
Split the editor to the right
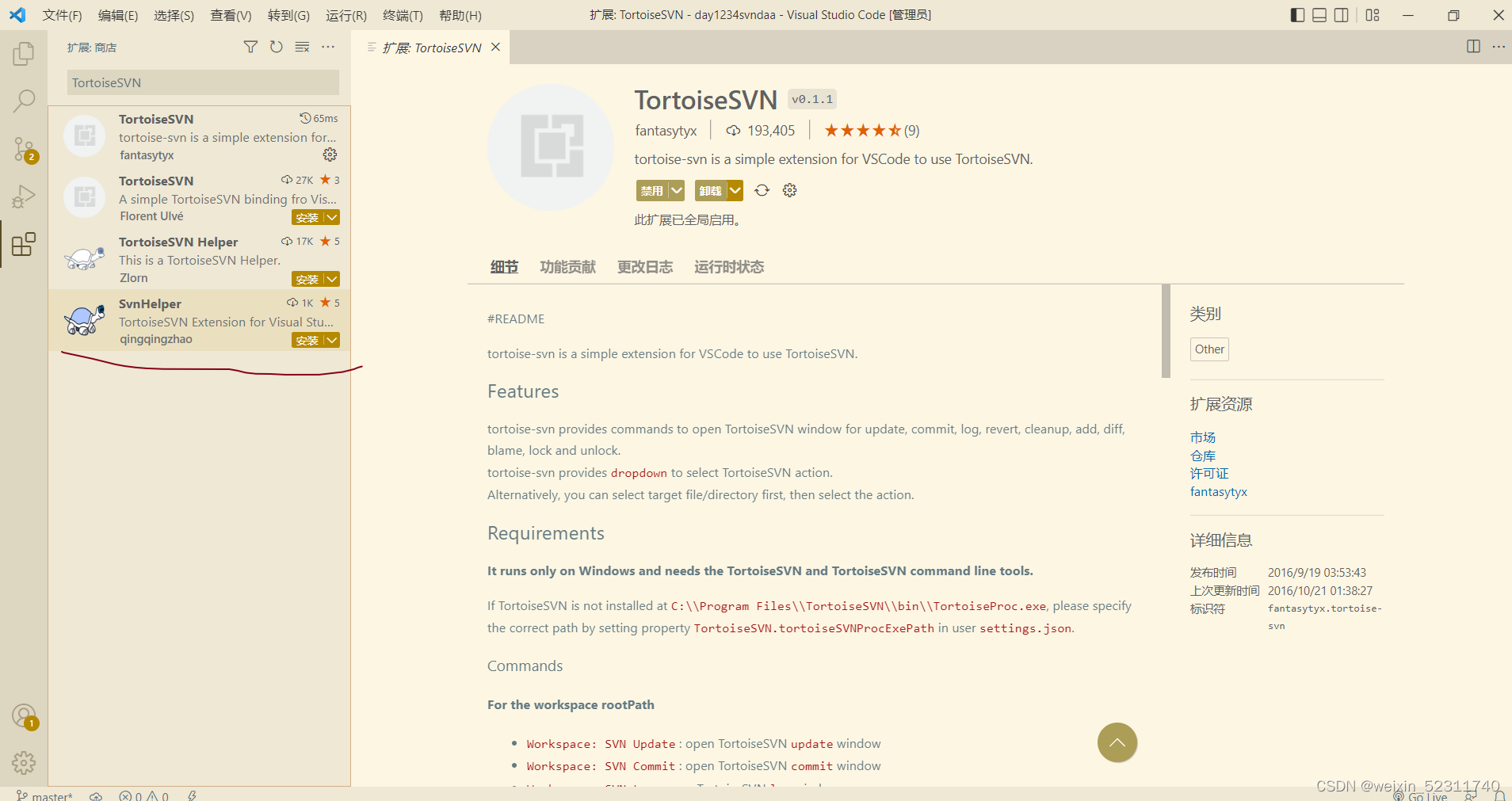point(1473,47)
